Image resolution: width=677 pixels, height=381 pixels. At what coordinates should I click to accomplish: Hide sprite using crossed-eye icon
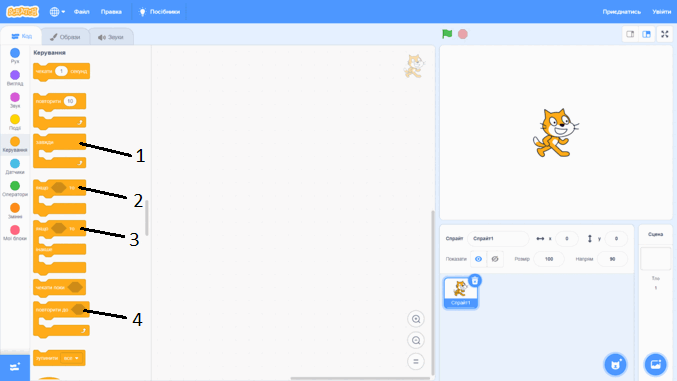[495, 259]
